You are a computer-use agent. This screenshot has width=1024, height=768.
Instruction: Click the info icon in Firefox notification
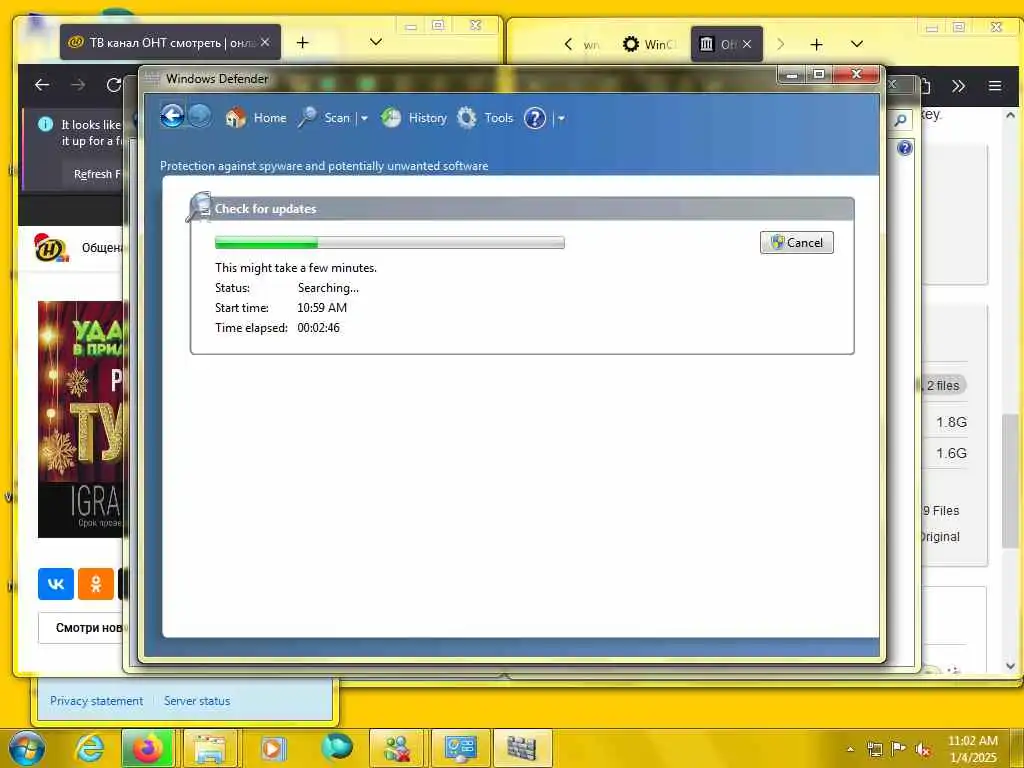pos(45,124)
